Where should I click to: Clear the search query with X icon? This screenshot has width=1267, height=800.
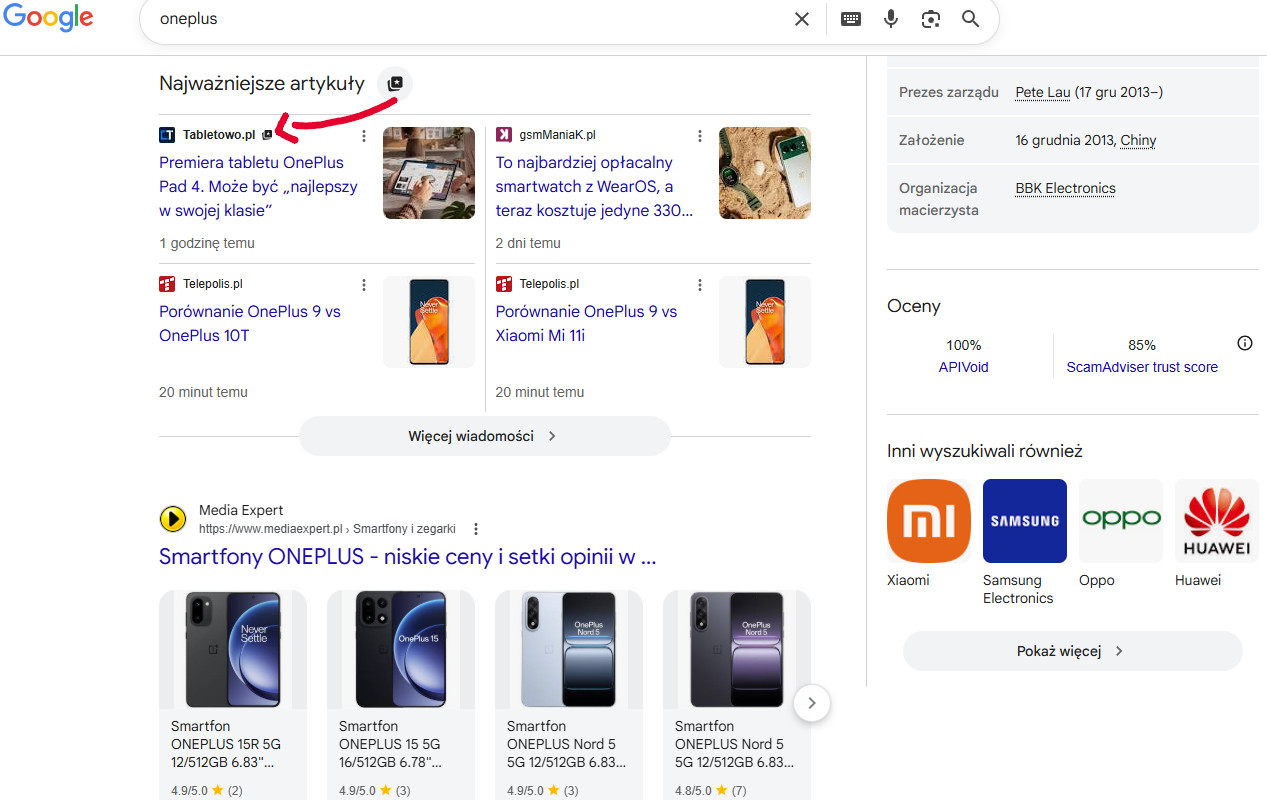tap(802, 19)
